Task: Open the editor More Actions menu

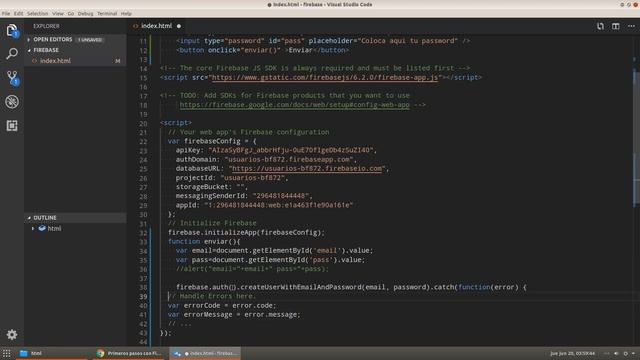Action: [x=631, y=26]
